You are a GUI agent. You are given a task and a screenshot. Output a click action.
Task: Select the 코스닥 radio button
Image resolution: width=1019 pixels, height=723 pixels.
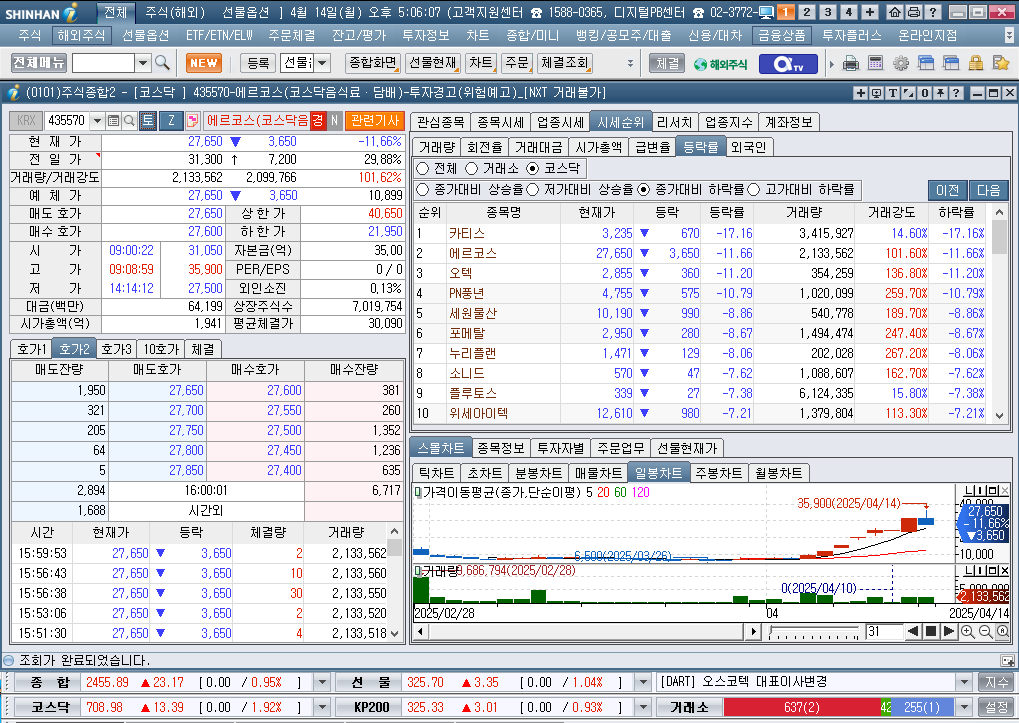[x=533, y=168]
